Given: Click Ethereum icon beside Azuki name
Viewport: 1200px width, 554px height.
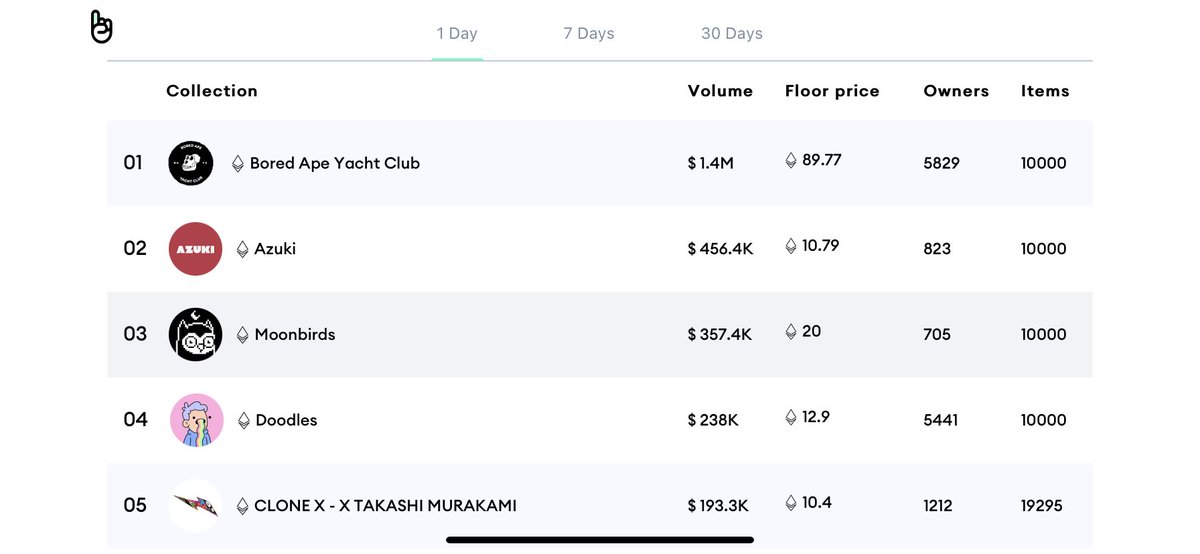Looking at the screenshot, I should point(242,249).
